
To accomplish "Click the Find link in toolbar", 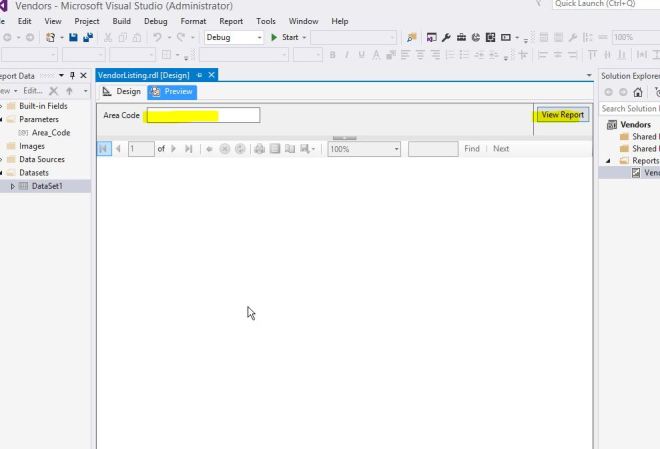I will pos(472,149).
